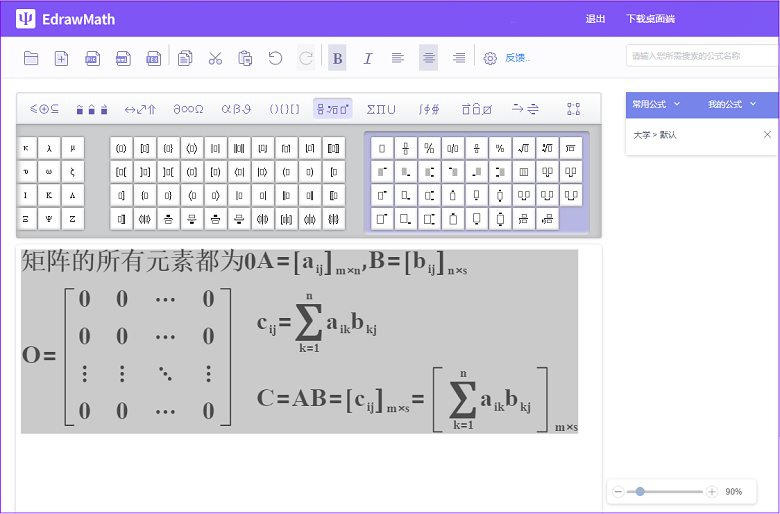The image size is (780, 514).
Task: Click 退出 to log out
Action: click(595, 19)
